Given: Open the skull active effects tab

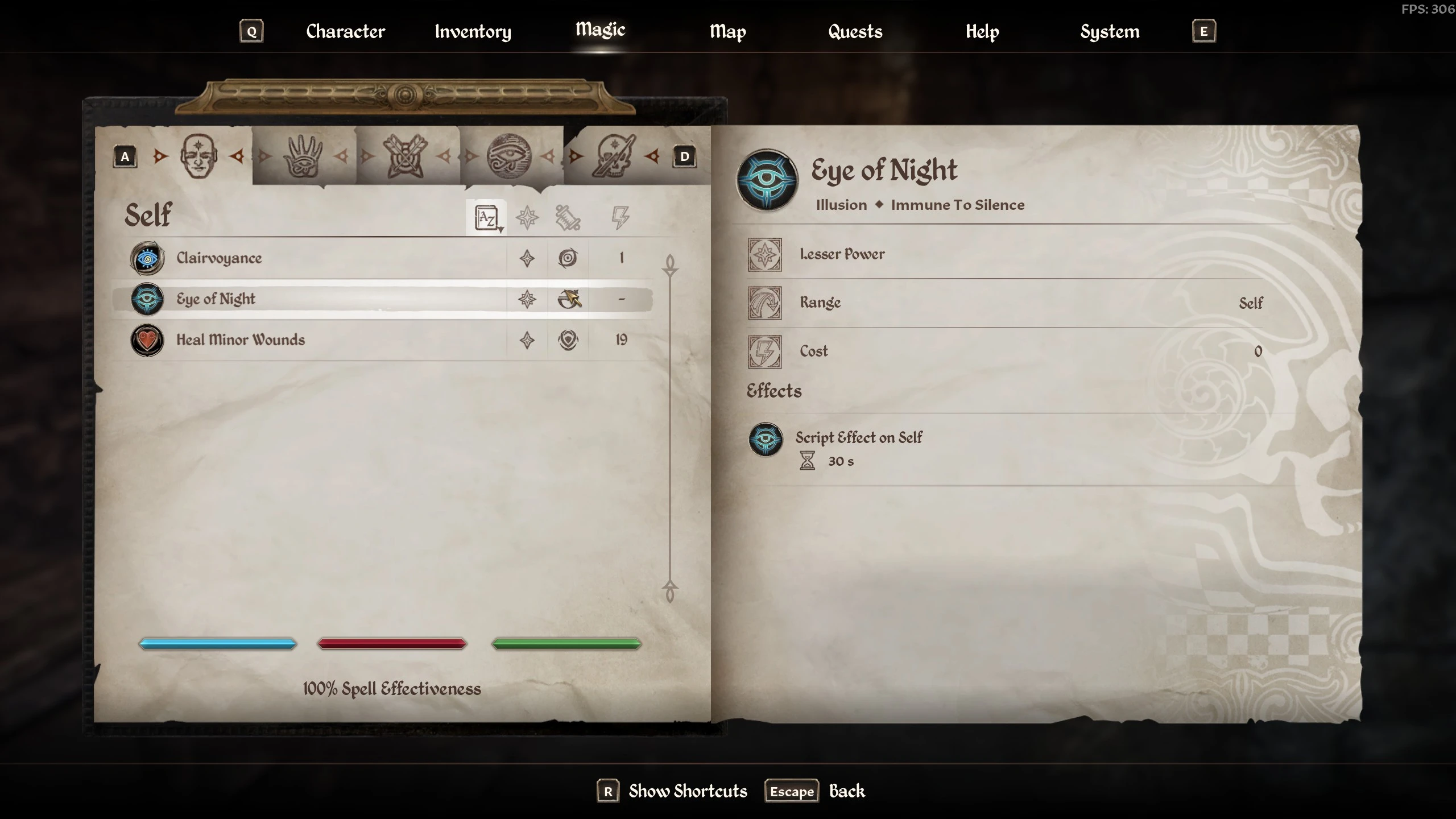Looking at the screenshot, I should tap(614, 156).
